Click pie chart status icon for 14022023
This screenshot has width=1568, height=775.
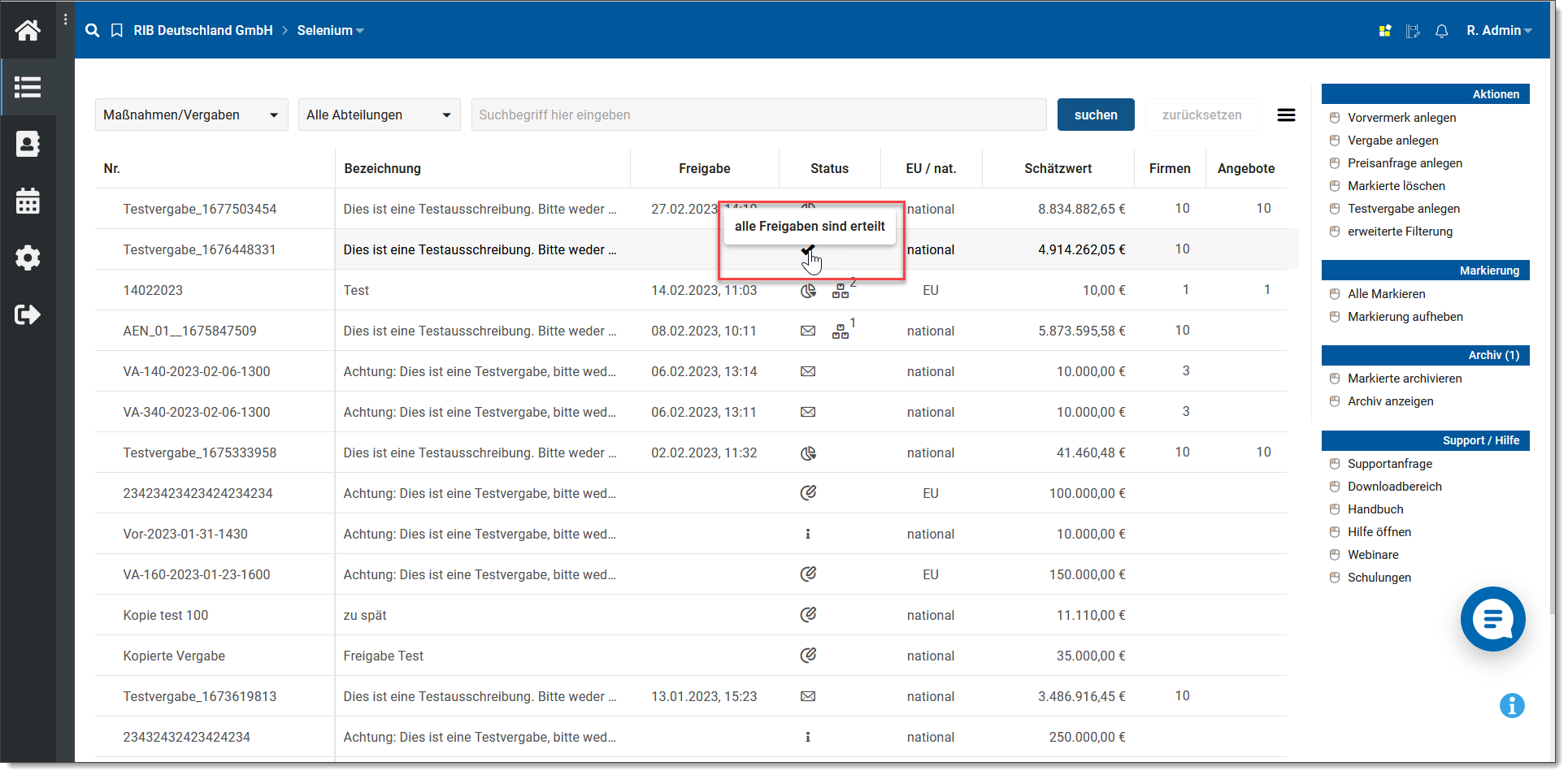point(808,290)
